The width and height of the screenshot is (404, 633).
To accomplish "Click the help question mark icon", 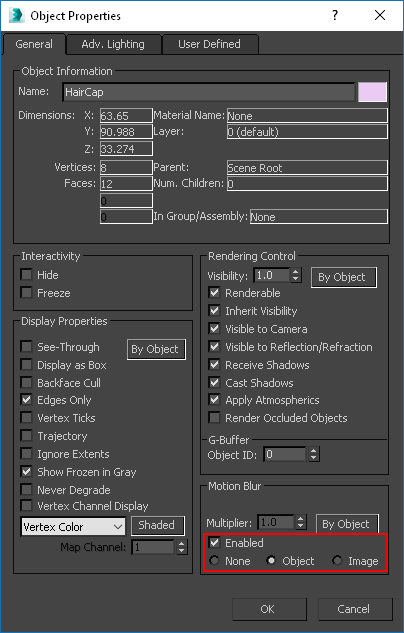I will [x=335, y=15].
